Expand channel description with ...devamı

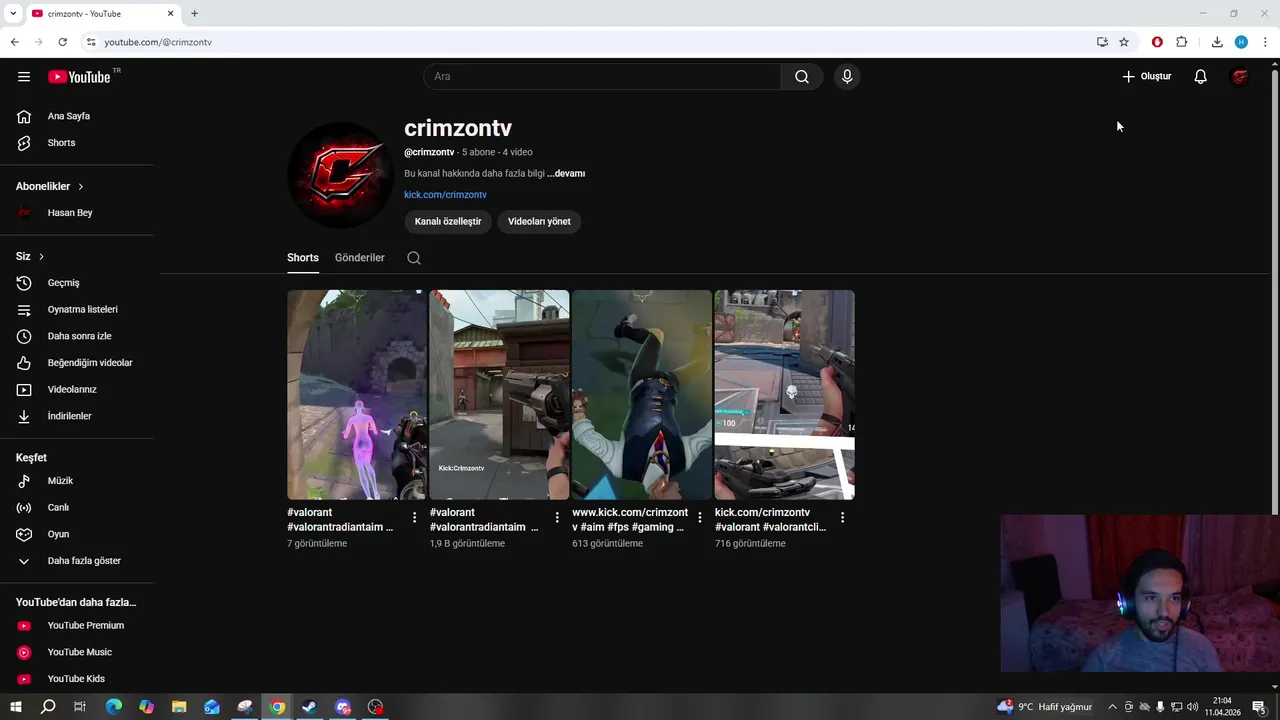566,174
